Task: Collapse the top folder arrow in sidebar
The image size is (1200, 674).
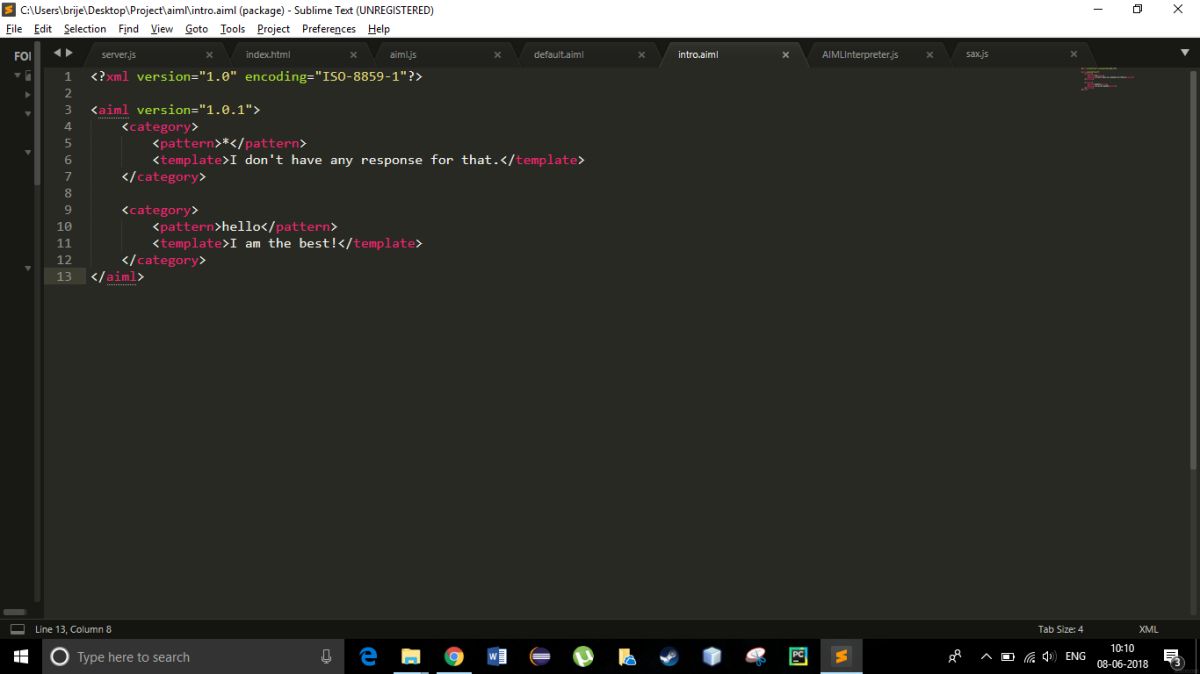Action: tap(18, 76)
